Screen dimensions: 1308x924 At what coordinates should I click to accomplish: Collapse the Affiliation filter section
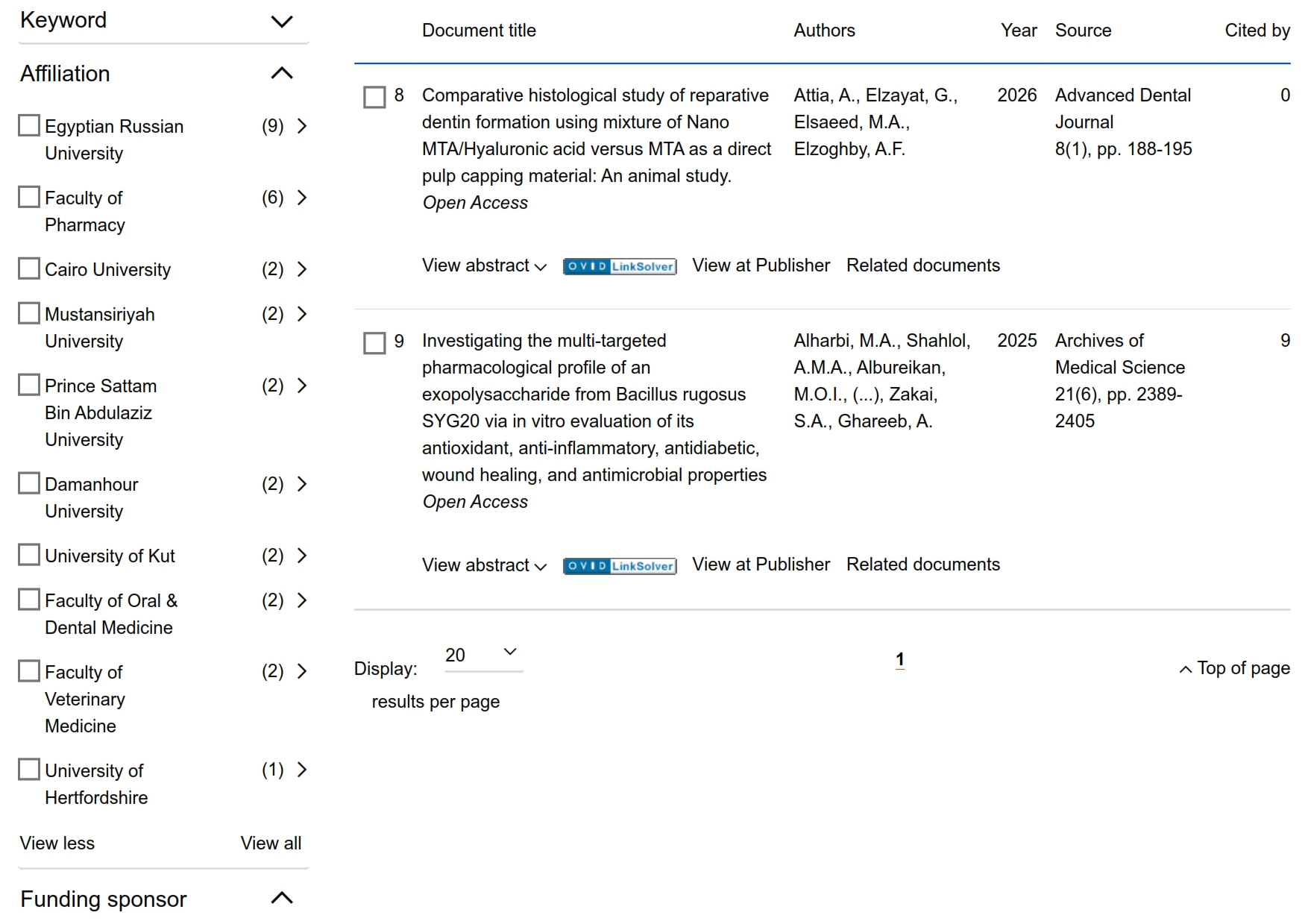[x=281, y=73]
